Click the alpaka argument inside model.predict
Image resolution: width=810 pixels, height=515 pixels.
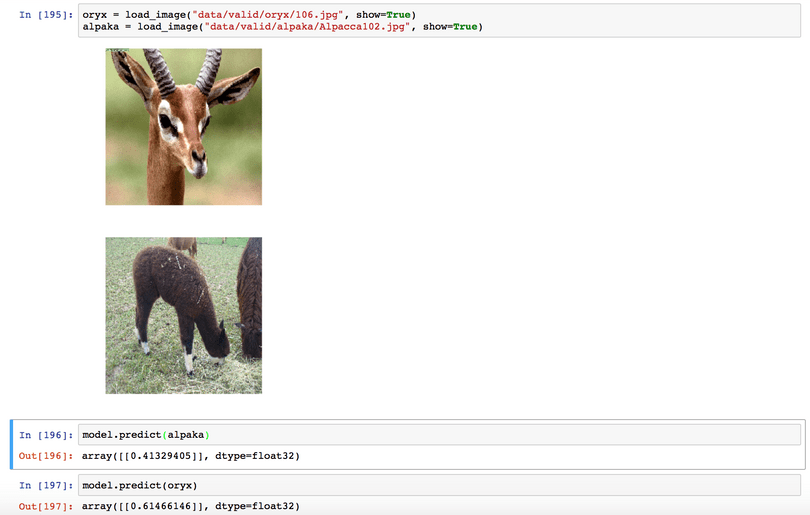(x=186, y=435)
